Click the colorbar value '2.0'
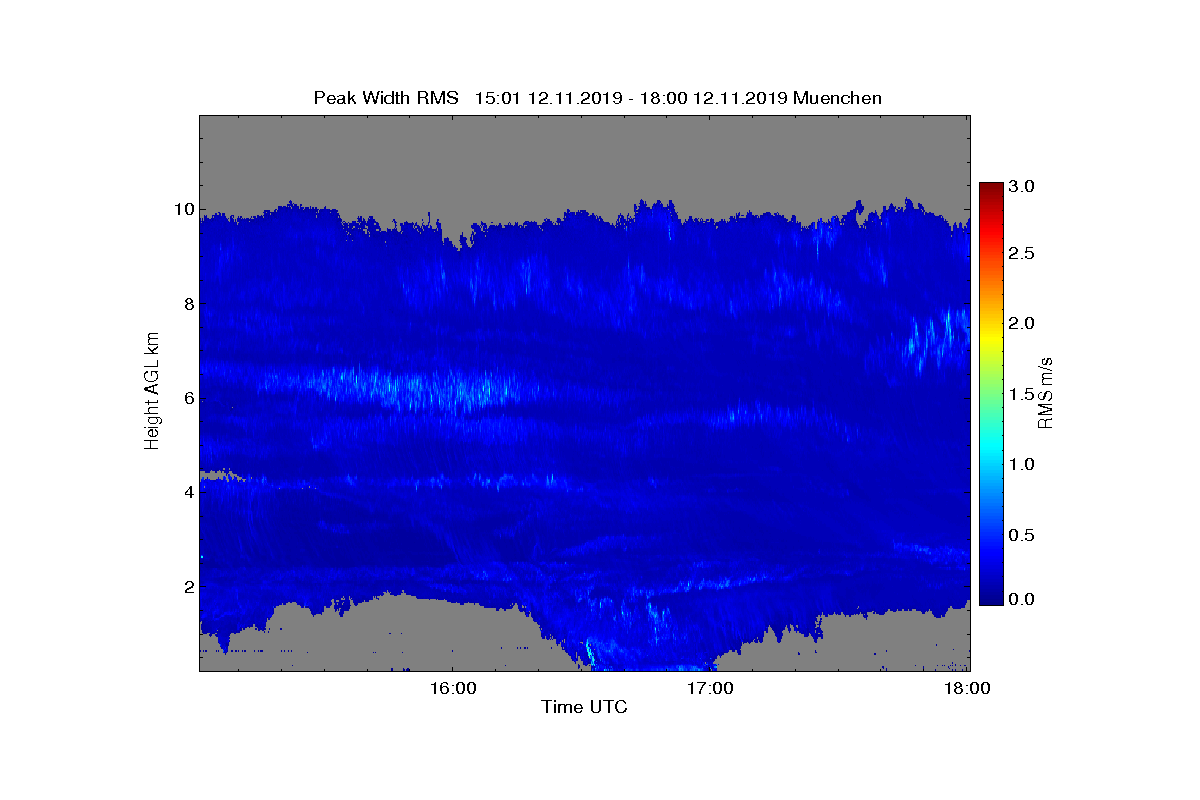The image size is (1200, 800). click(1022, 323)
